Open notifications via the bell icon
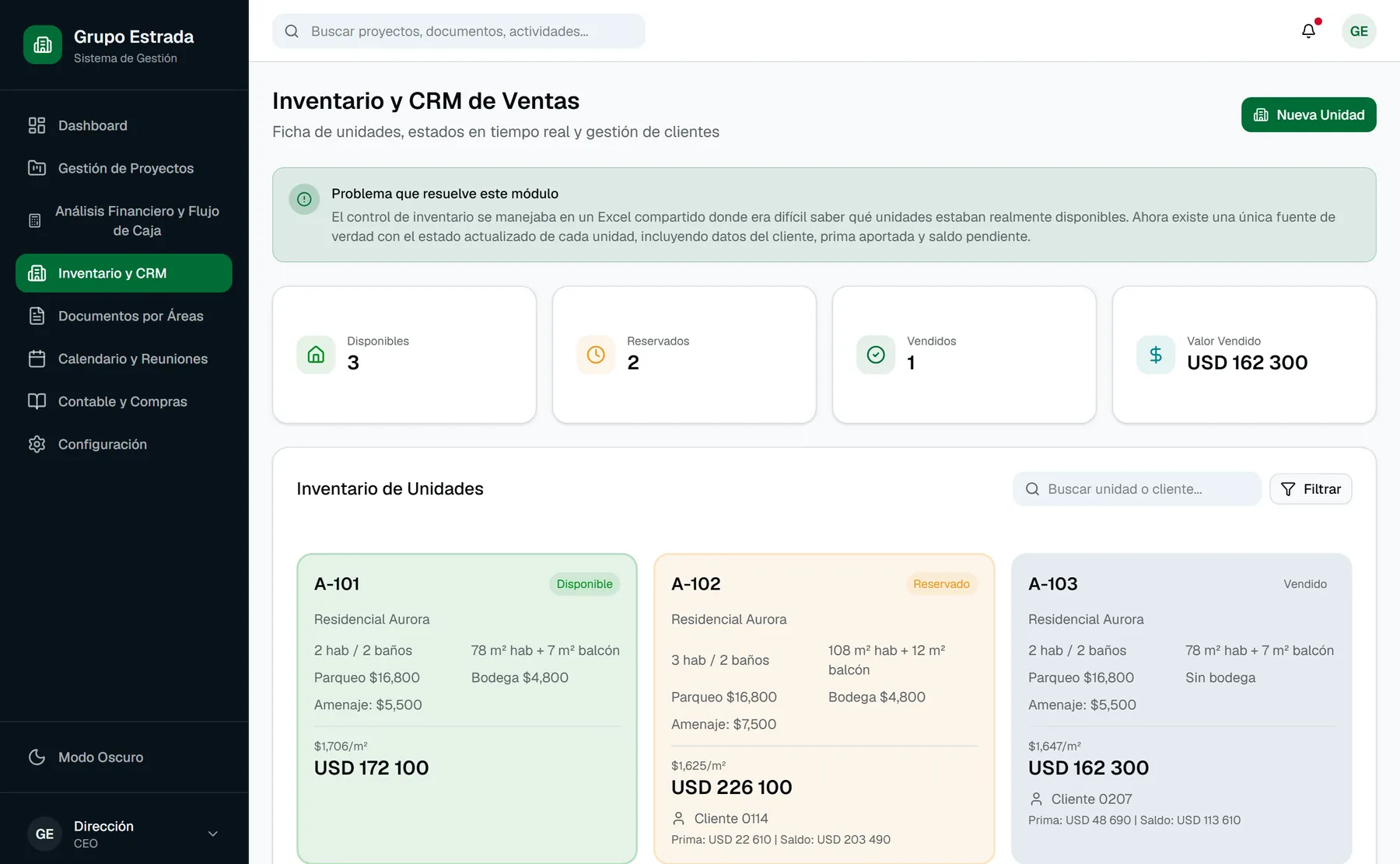The height and width of the screenshot is (864, 1400). [1308, 31]
